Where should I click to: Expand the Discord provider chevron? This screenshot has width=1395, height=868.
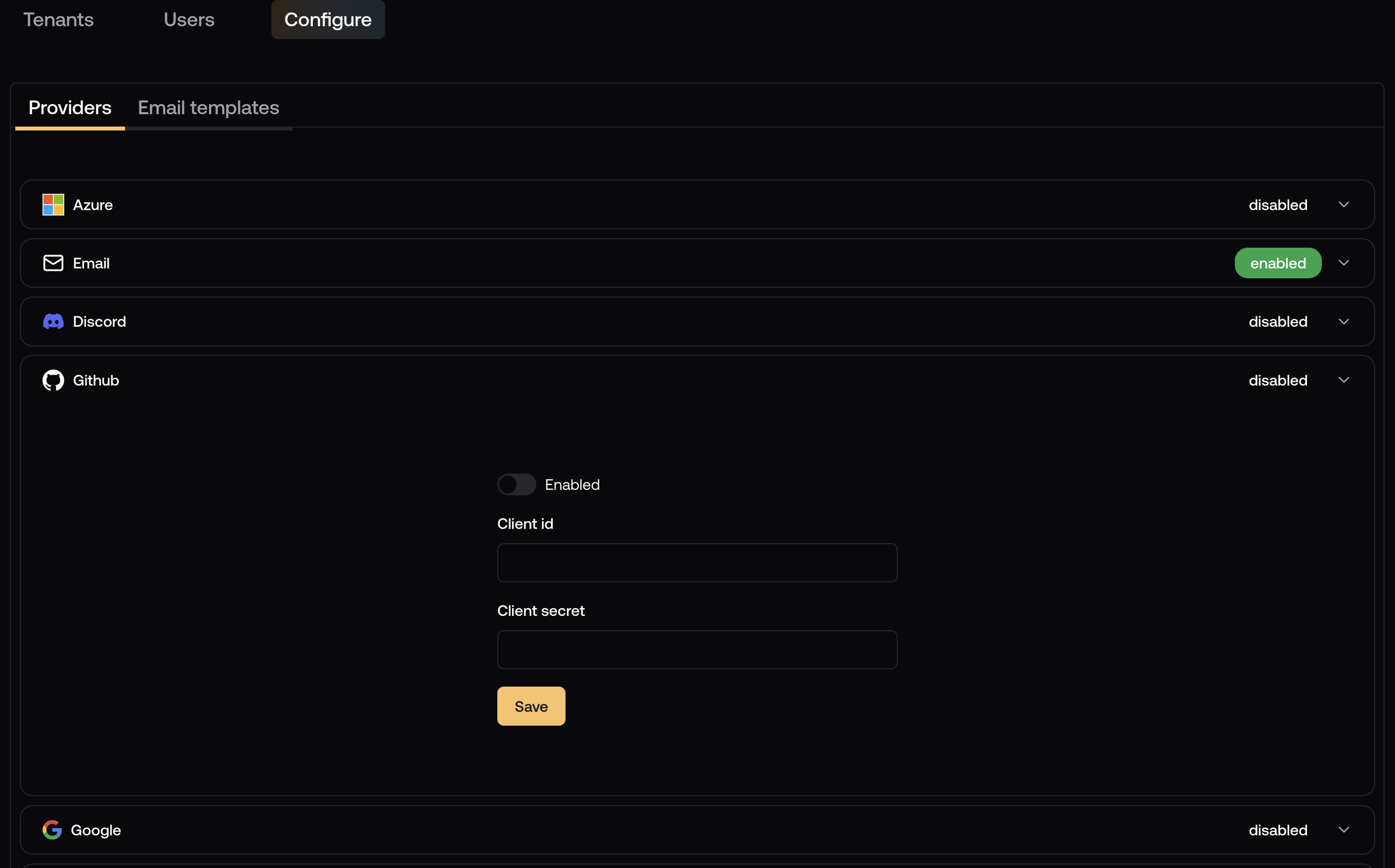pyautogui.click(x=1343, y=321)
